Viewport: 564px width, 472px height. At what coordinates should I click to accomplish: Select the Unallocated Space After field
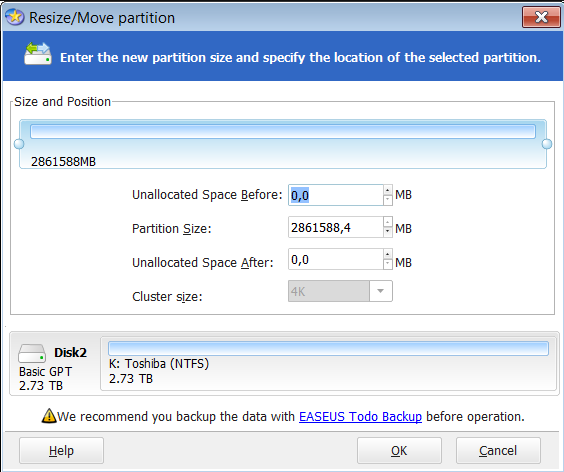[x=336, y=259]
